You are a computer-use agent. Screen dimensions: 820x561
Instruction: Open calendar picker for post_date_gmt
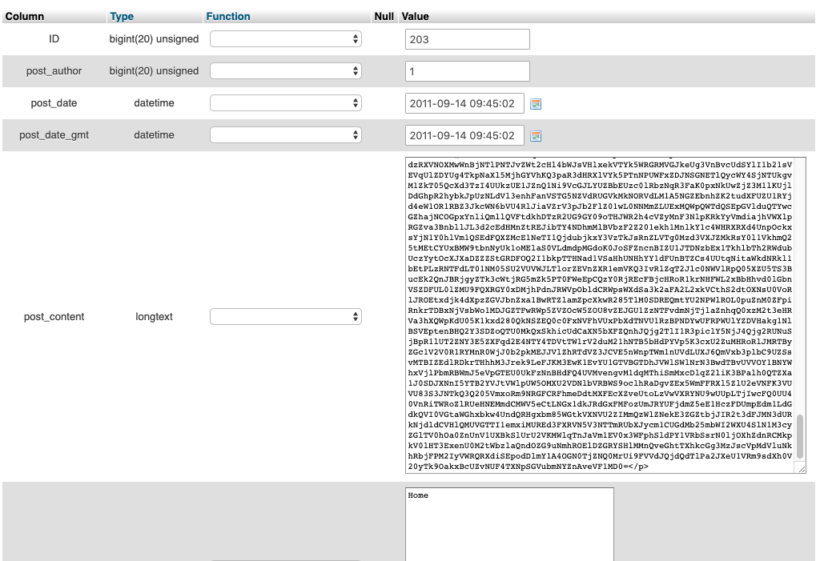pos(536,136)
